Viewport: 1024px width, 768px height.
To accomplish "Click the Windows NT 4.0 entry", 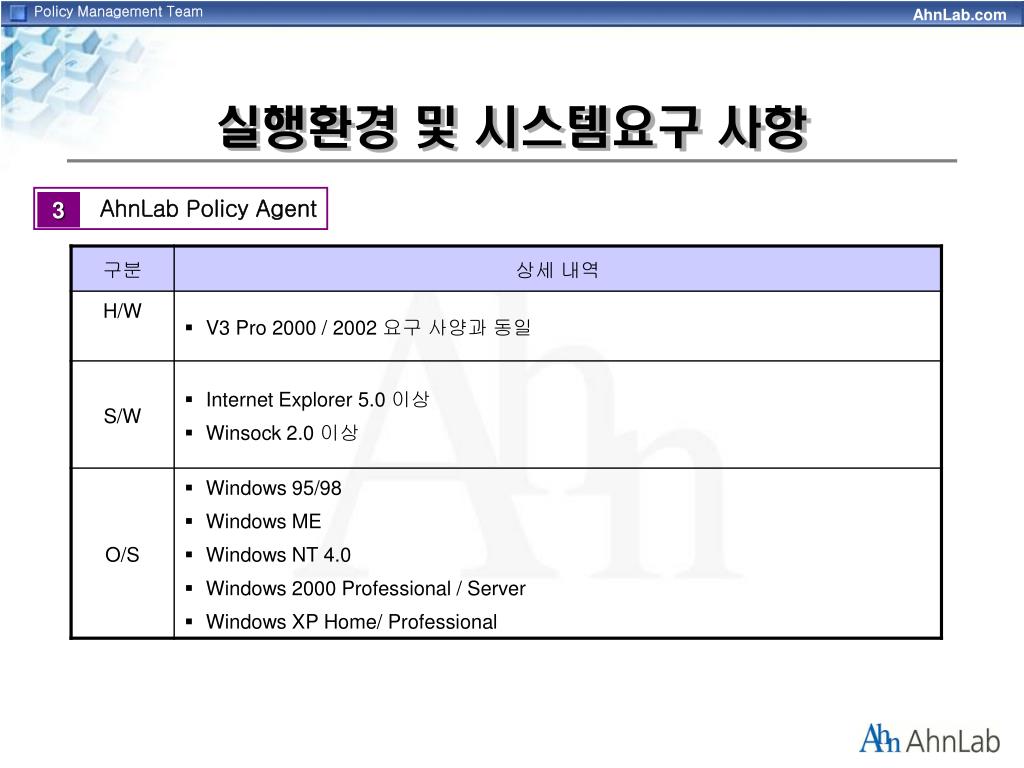I will click(x=278, y=555).
